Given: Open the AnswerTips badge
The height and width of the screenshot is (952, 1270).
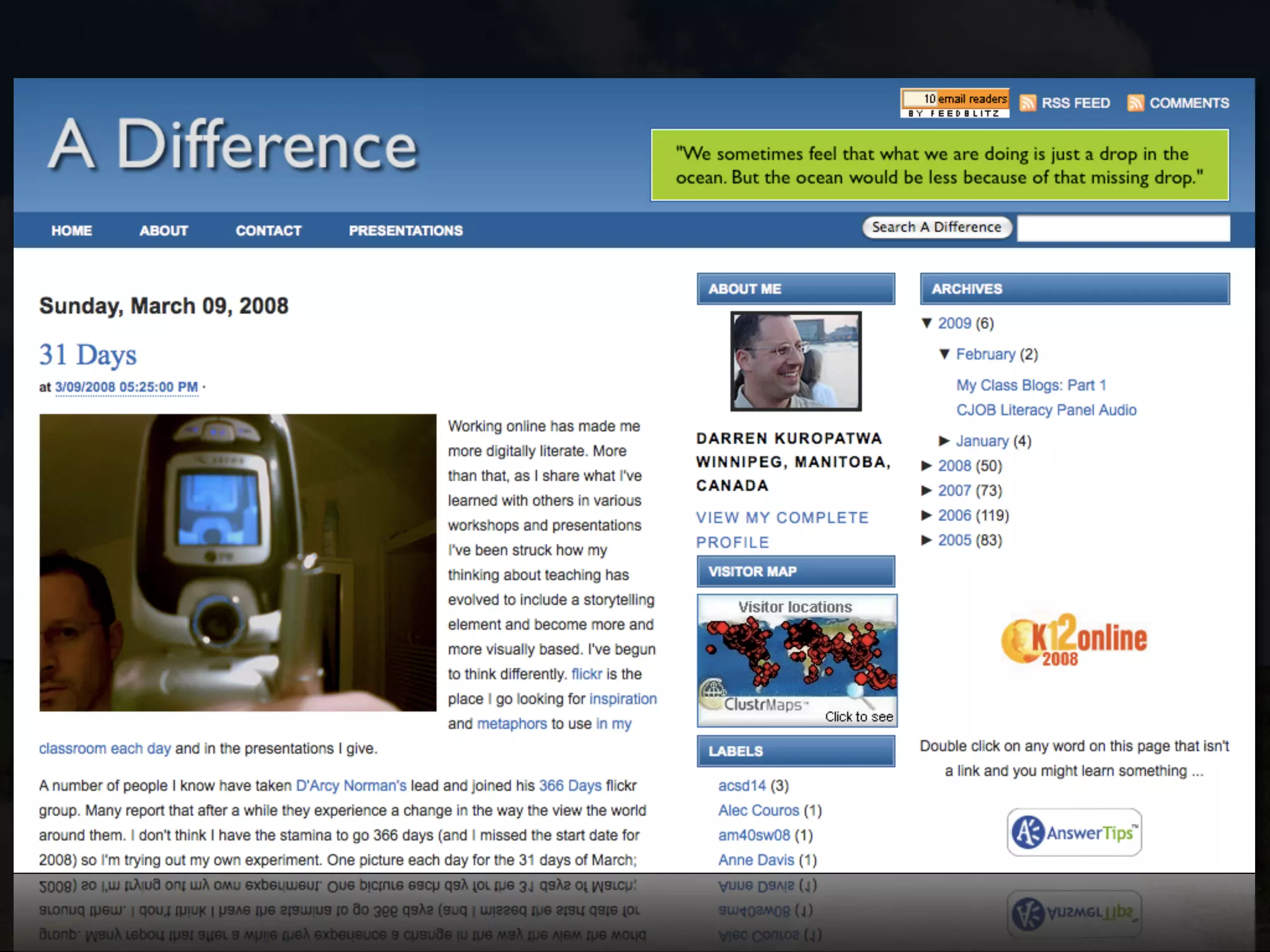Looking at the screenshot, I should (x=1074, y=832).
